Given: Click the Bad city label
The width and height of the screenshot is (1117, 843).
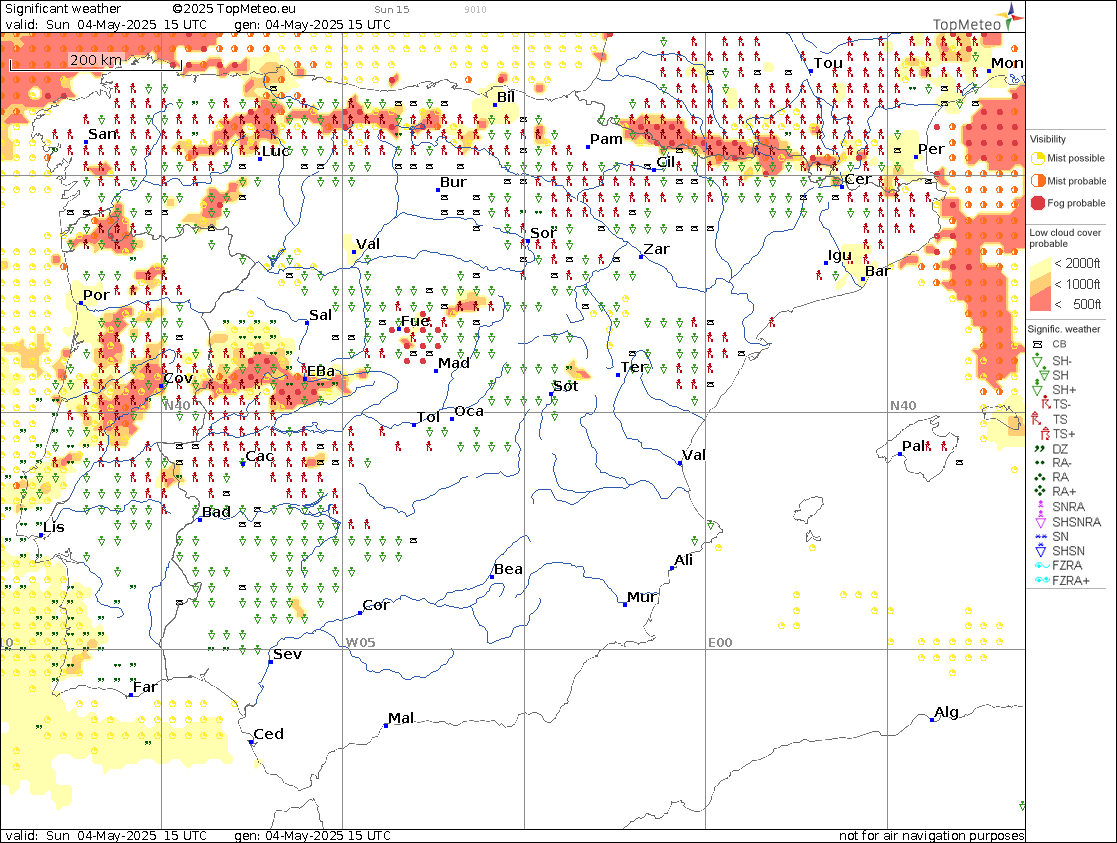Looking at the screenshot, I should [x=216, y=511].
